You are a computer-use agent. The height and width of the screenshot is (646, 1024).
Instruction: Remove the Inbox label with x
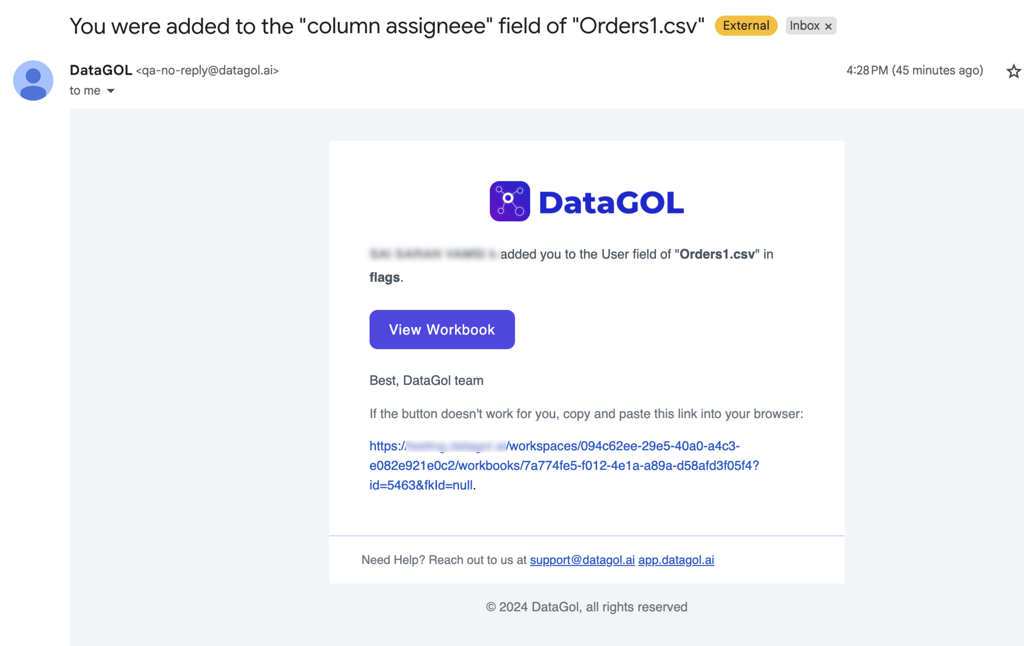[828, 27]
